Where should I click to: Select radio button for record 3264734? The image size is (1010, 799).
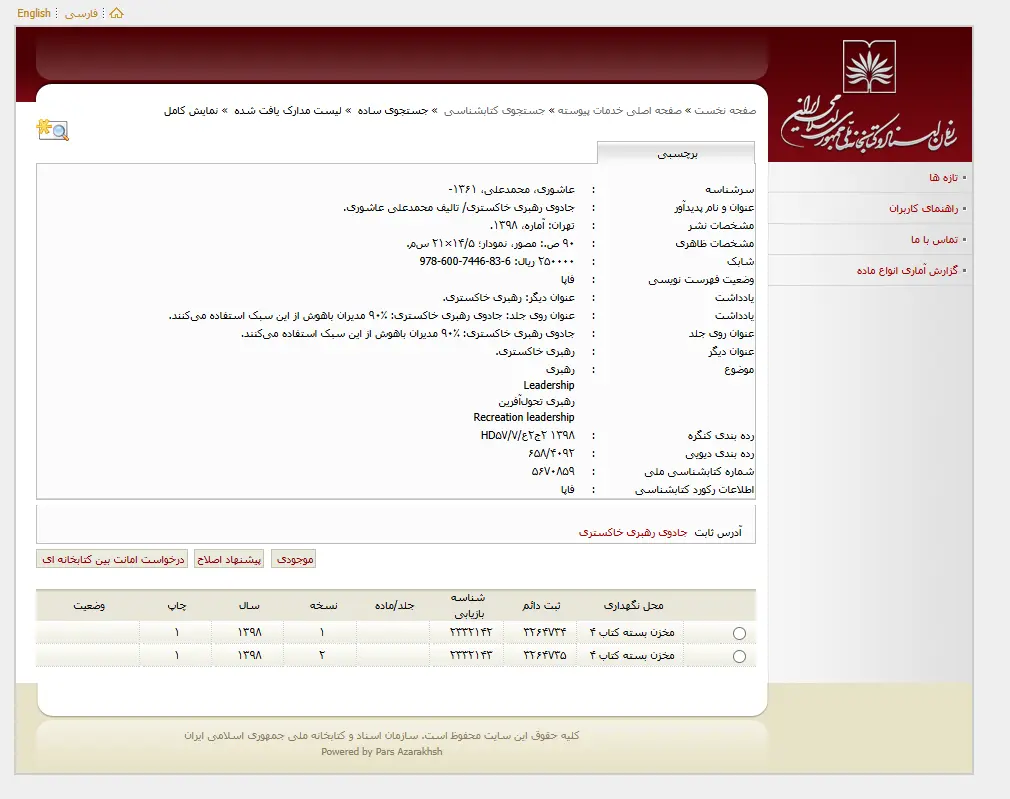(x=739, y=633)
